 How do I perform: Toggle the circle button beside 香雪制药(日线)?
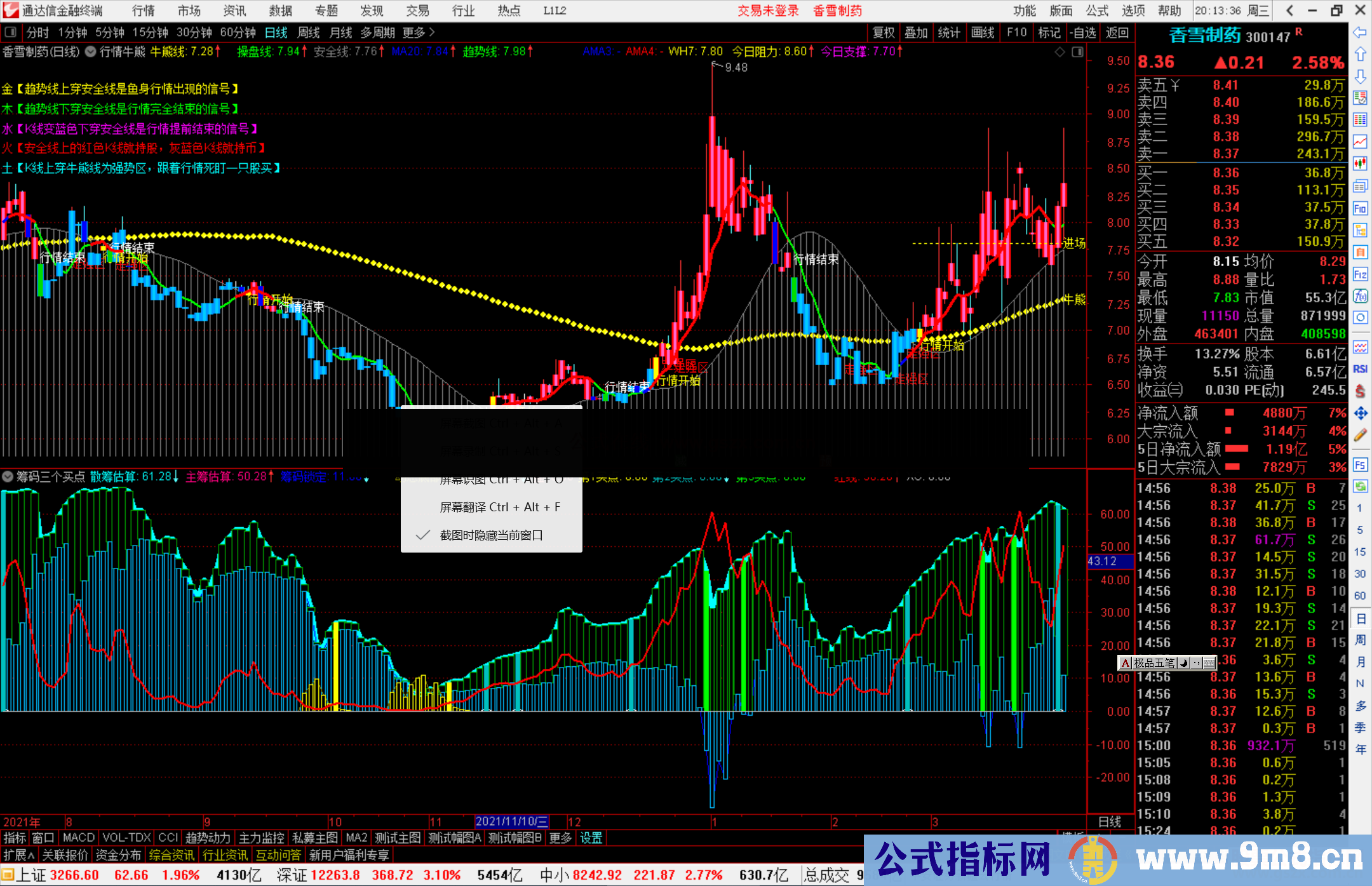90,51
